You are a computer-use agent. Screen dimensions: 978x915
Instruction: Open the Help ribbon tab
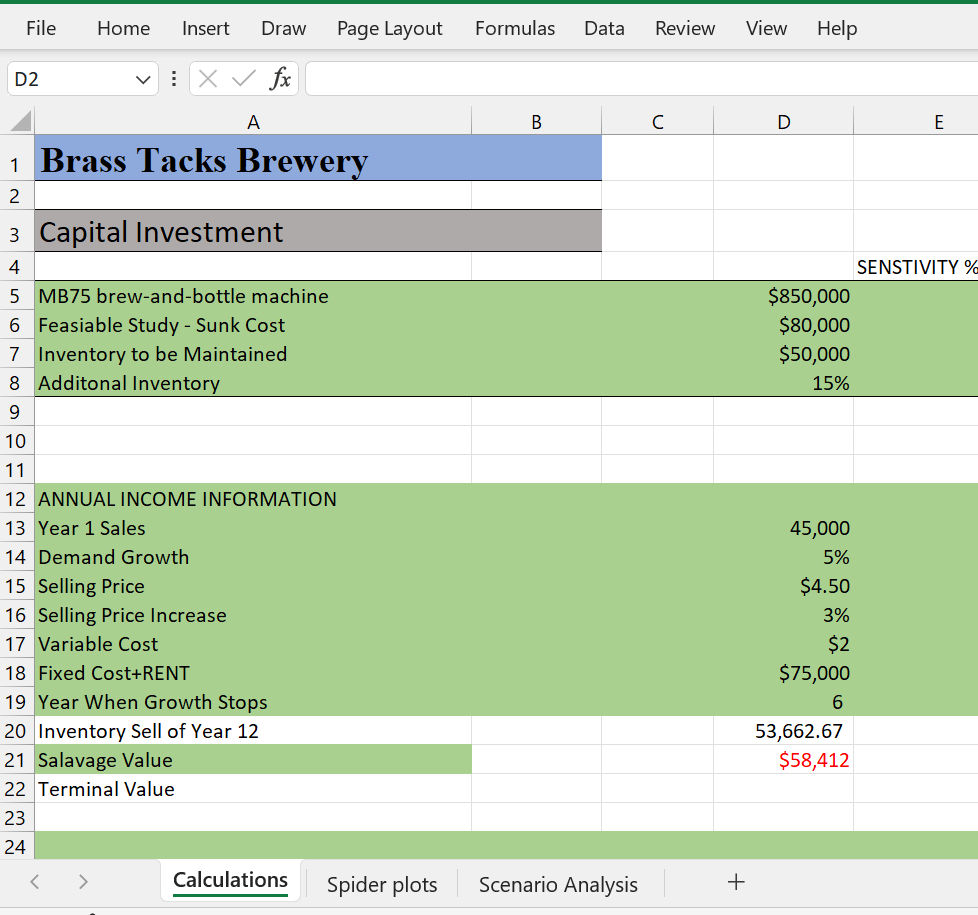(x=837, y=28)
